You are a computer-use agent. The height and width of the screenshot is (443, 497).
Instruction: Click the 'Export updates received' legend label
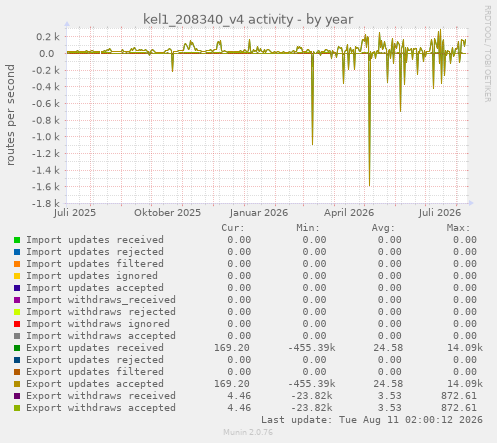click(x=95, y=348)
